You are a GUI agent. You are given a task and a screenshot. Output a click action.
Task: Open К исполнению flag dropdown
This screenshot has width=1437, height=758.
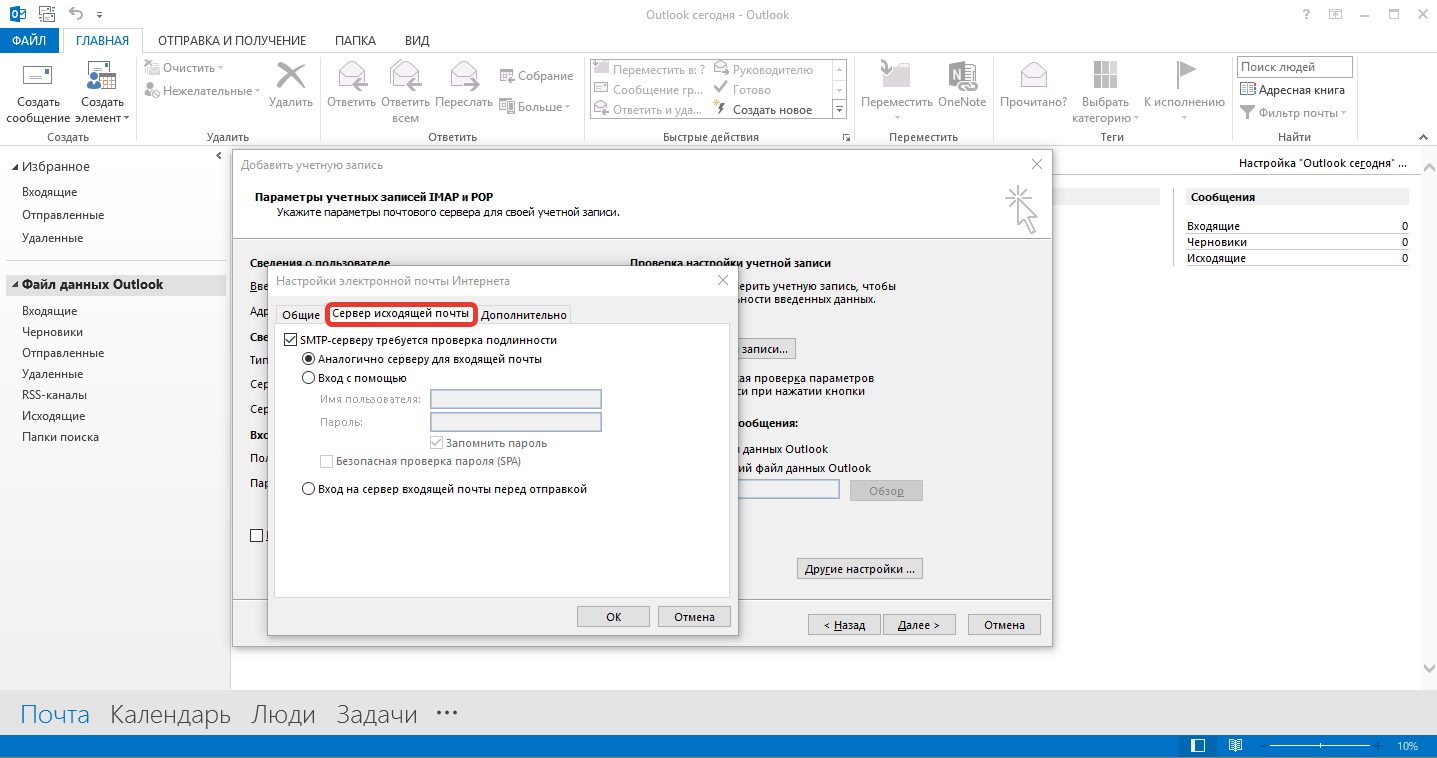[x=1184, y=118]
